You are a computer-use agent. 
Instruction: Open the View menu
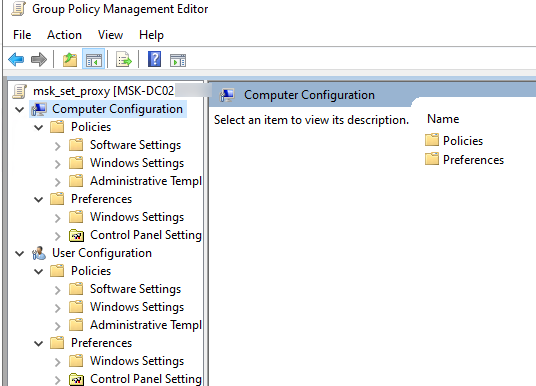(110, 35)
